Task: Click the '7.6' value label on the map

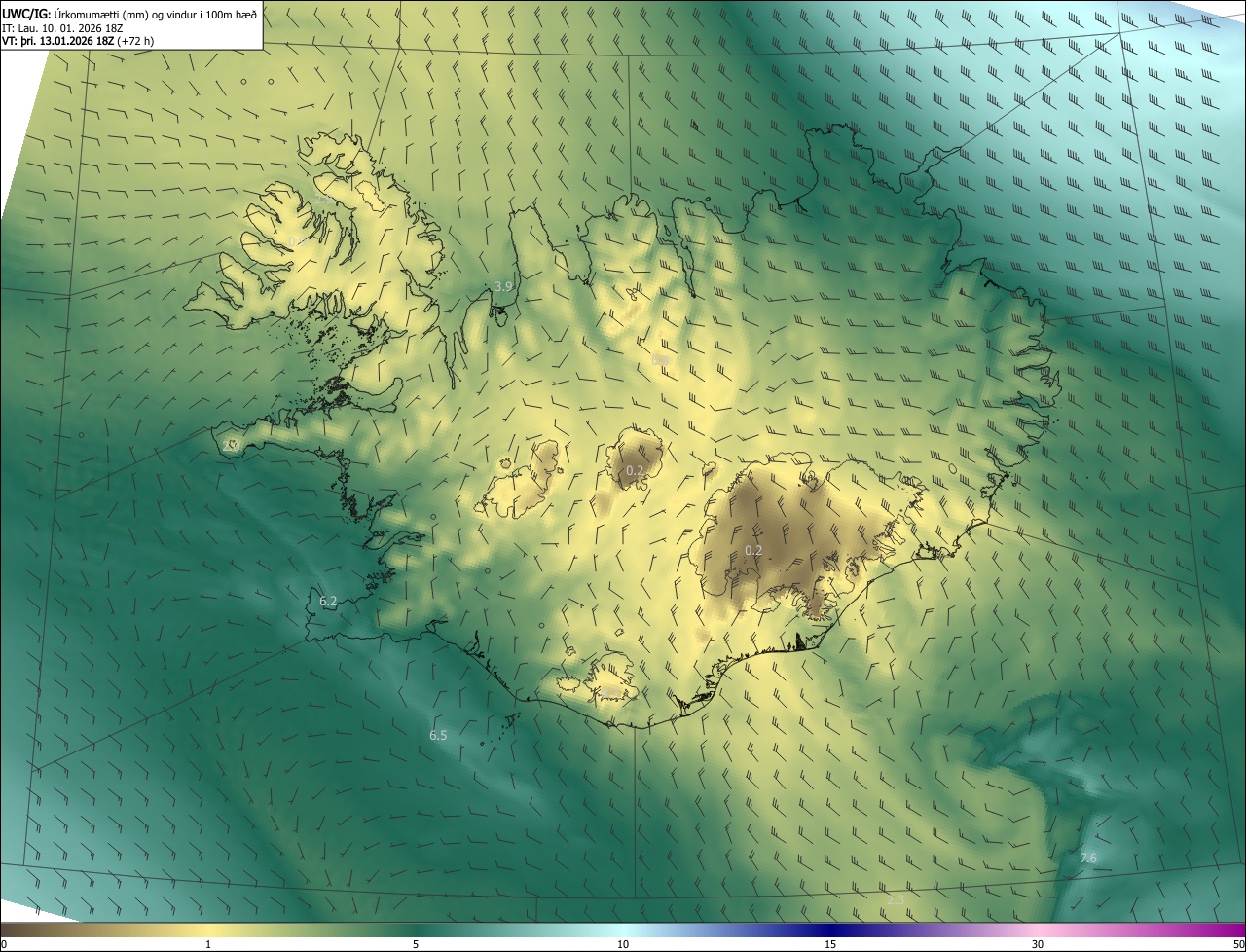Action: point(1088,858)
